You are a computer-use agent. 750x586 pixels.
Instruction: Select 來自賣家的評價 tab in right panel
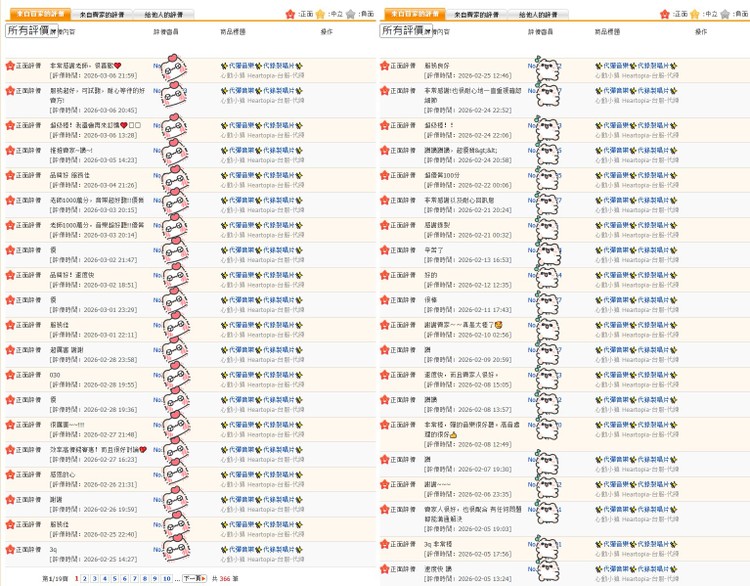pyautogui.click(x=479, y=15)
